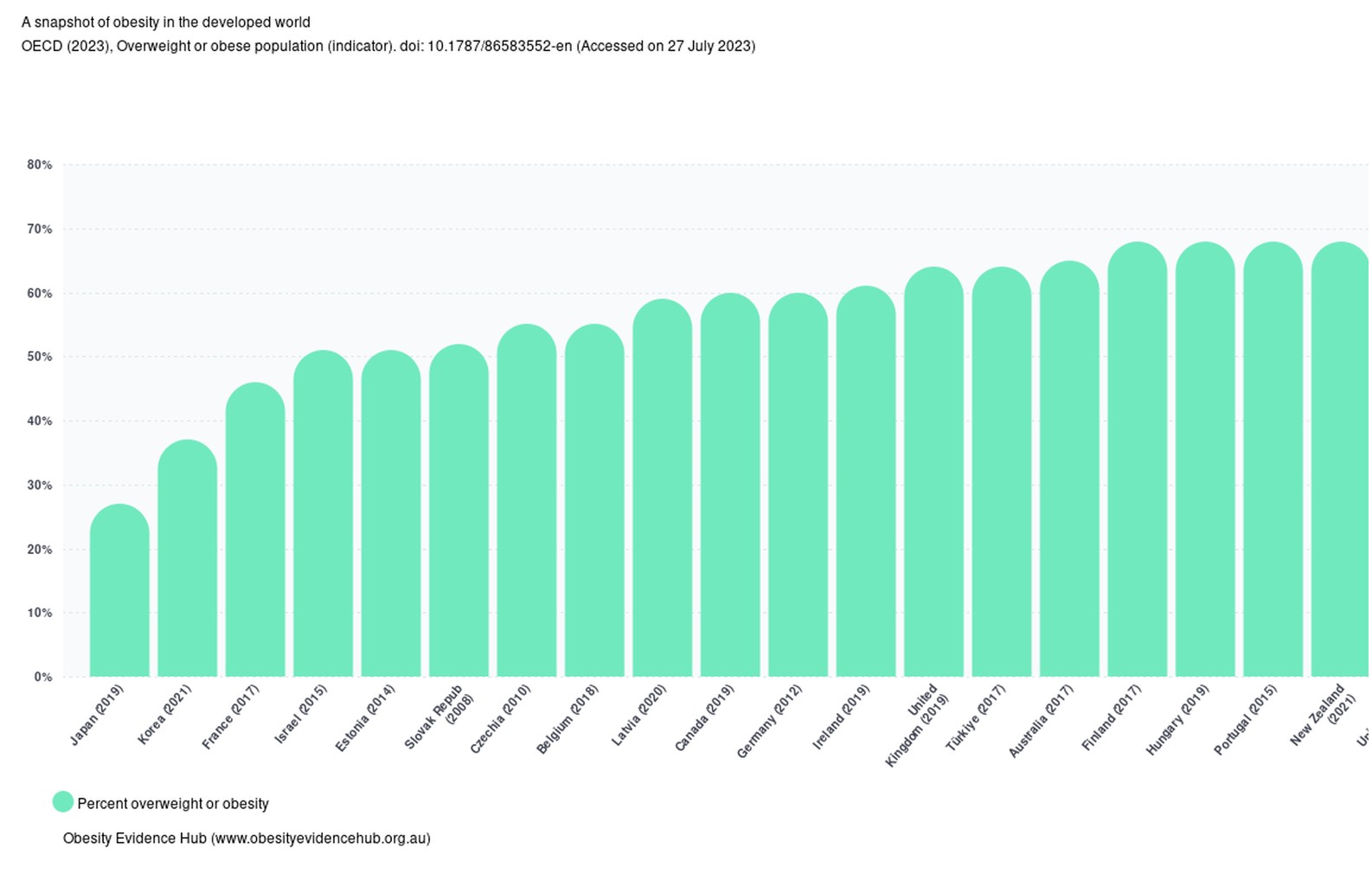The height and width of the screenshot is (874, 1372).
Task: Click the green legend color circle
Action: point(63,802)
